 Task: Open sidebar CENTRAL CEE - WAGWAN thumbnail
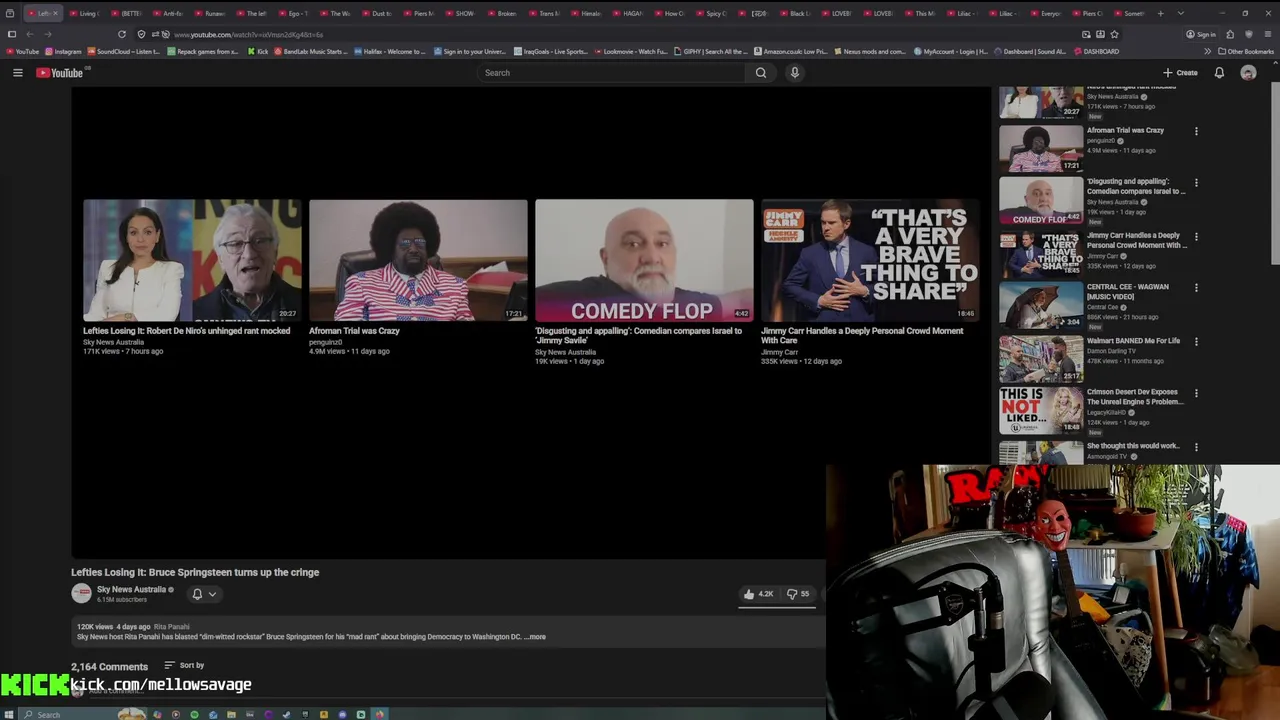(1041, 305)
